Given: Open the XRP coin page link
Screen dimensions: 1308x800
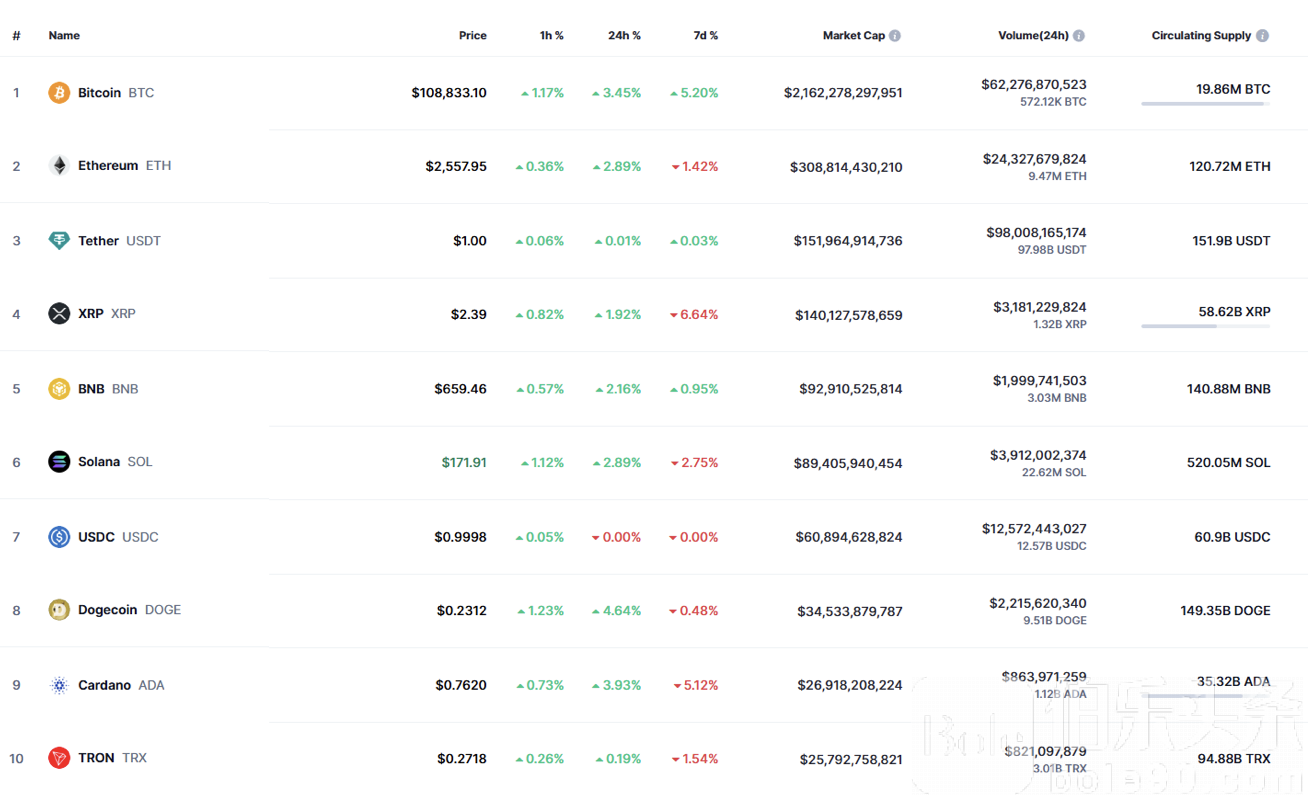Looking at the screenshot, I should click(107, 314).
